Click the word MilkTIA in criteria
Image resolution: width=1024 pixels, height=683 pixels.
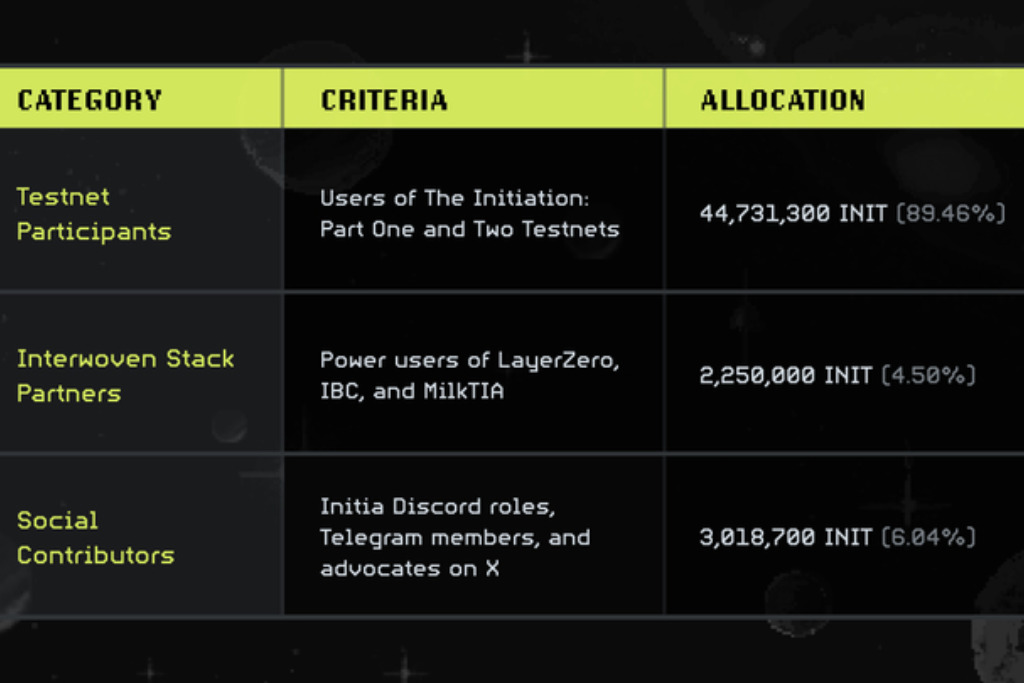464,391
